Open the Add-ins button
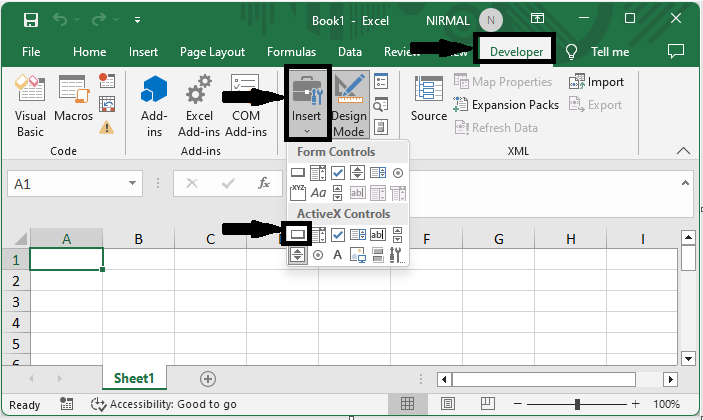This screenshot has height=420, width=703. click(154, 106)
